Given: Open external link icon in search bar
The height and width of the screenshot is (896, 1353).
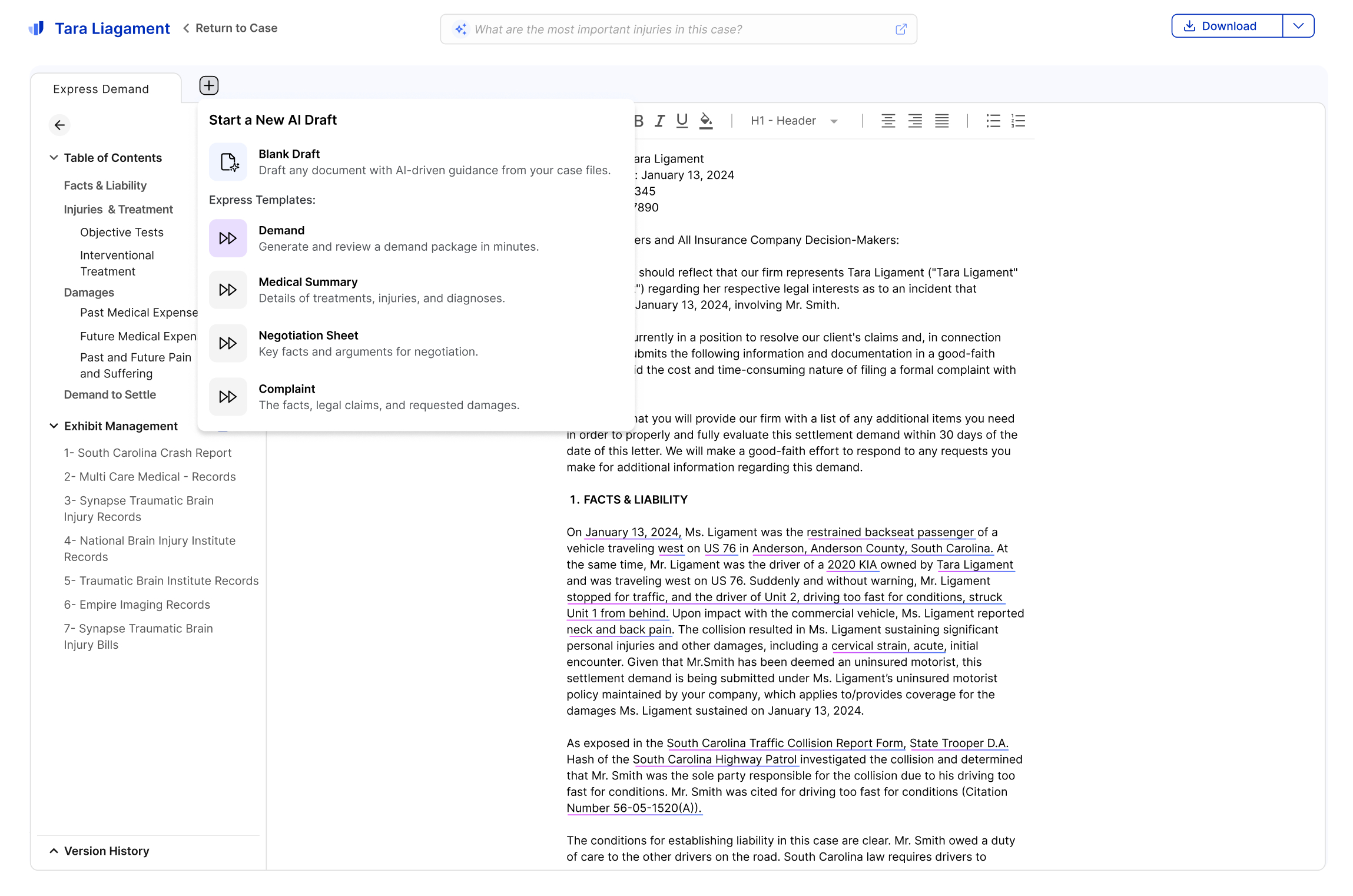Looking at the screenshot, I should click(900, 29).
